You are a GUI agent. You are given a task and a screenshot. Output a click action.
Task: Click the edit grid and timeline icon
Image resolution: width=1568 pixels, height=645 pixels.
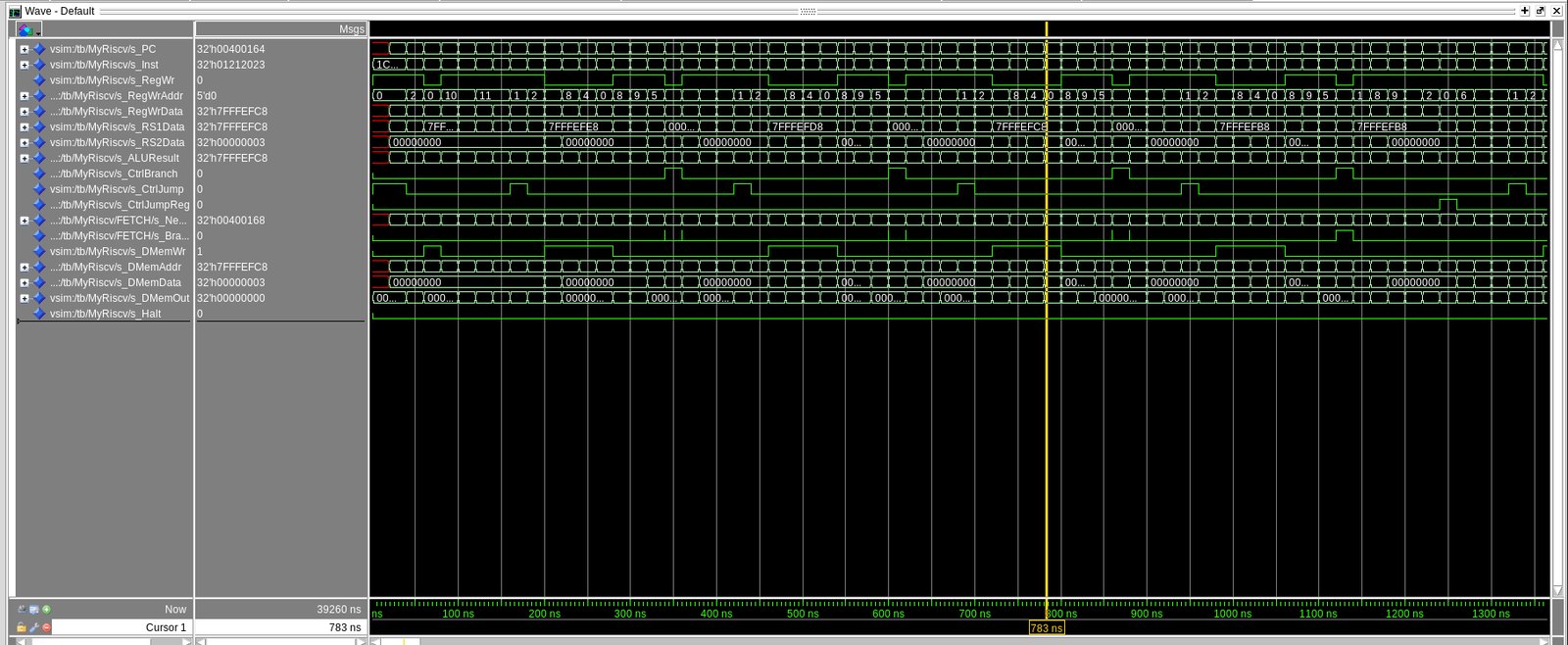pos(33,610)
